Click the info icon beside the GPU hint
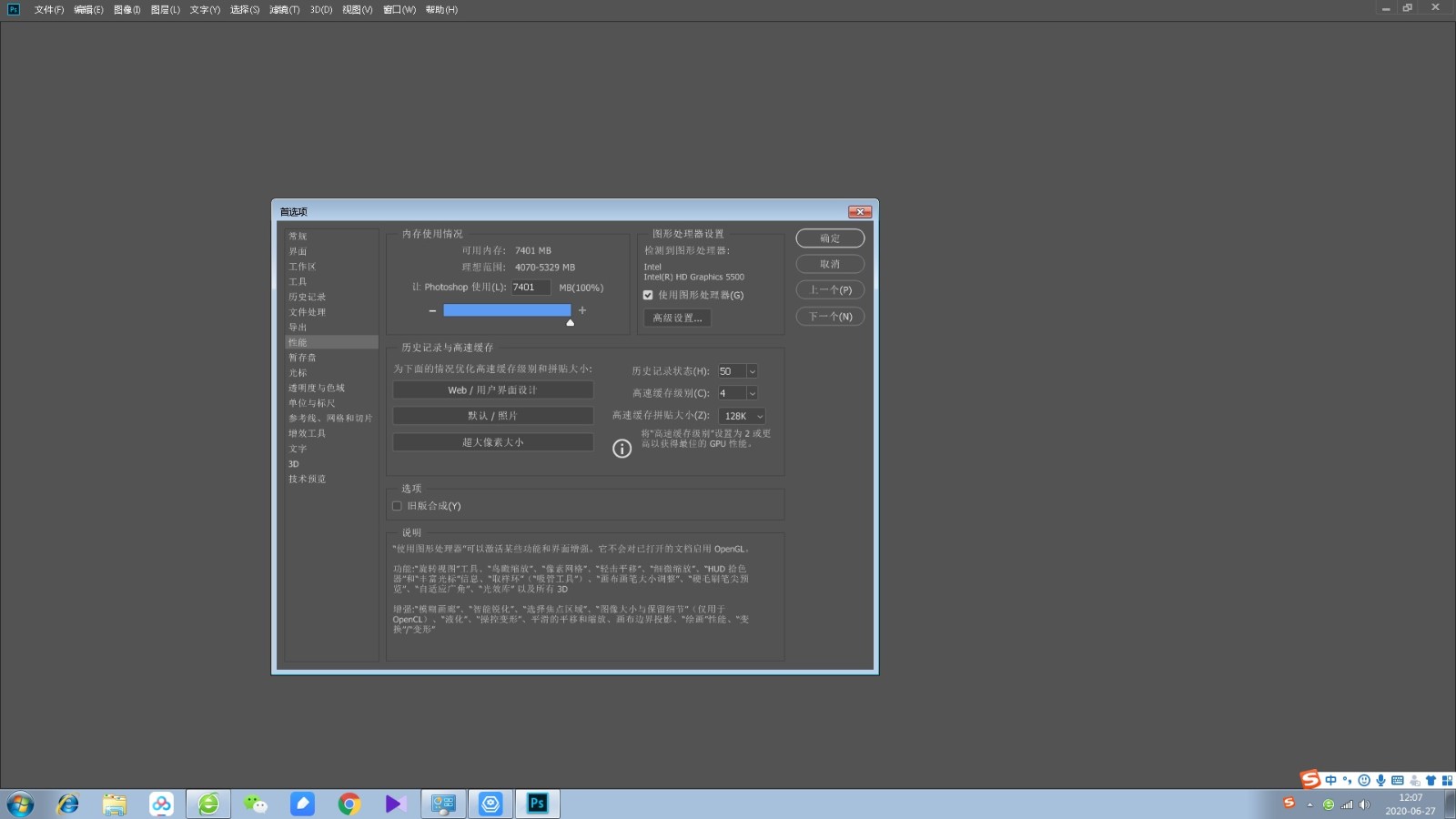The width and height of the screenshot is (1456, 819). point(622,449)
